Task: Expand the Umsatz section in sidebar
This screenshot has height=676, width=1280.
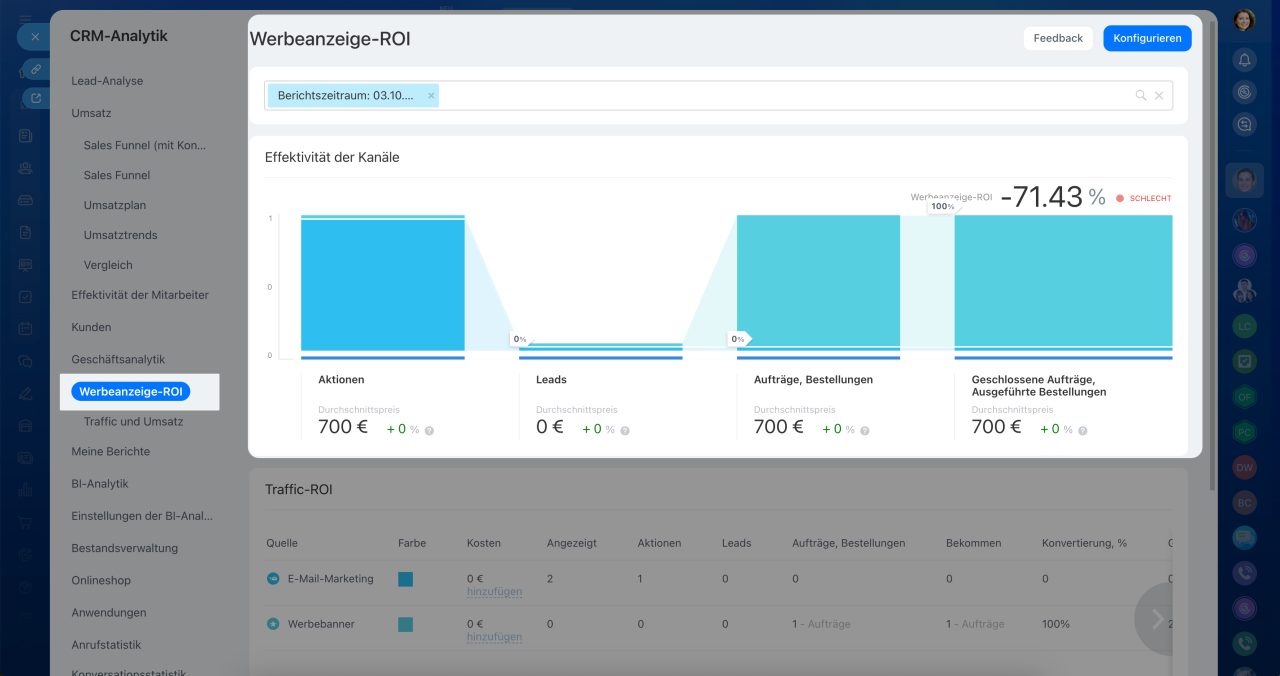Action: pyautogui.click(x=91, y=113)
